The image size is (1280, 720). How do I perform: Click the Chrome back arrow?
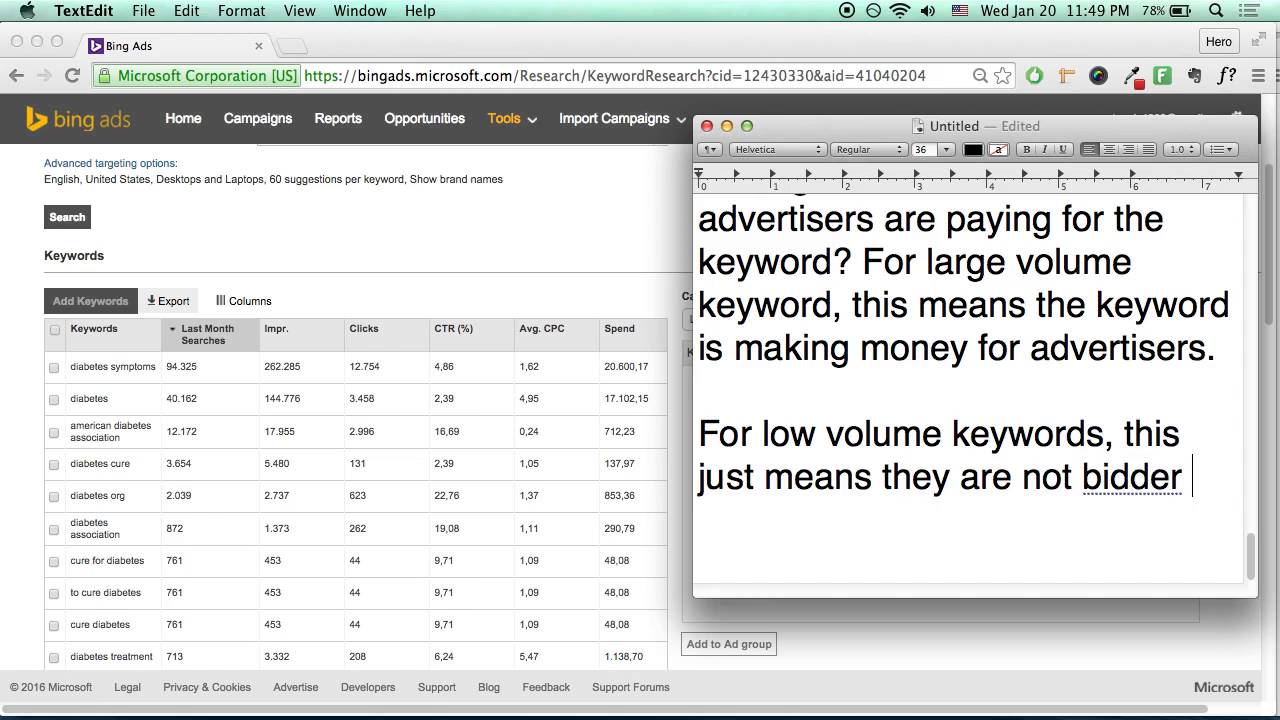[17, 75]
